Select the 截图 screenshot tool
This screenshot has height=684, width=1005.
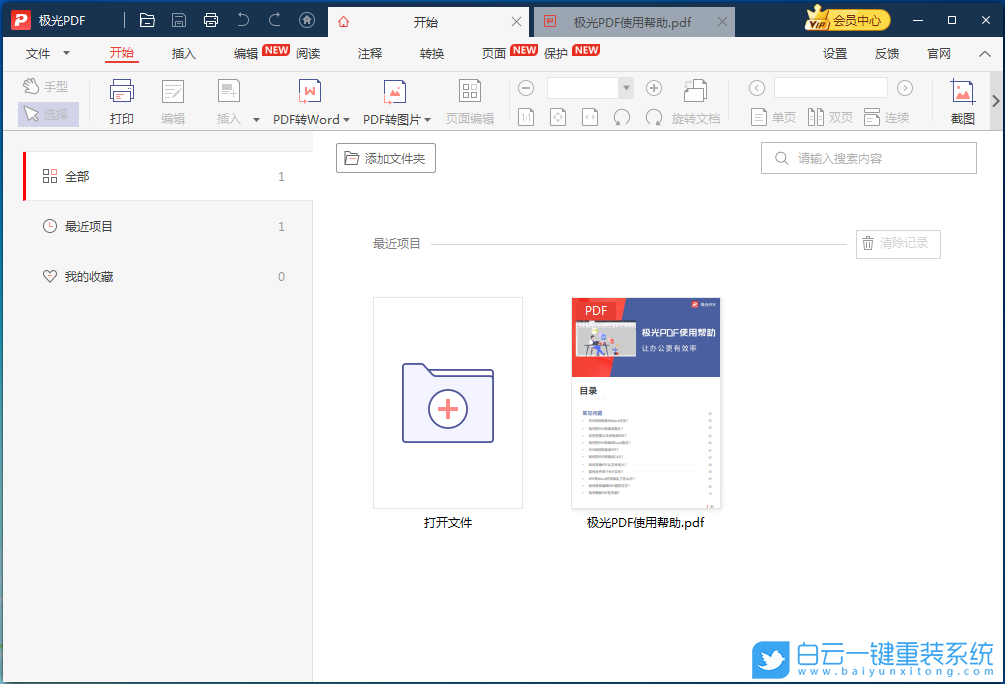(x=962, y=101)
